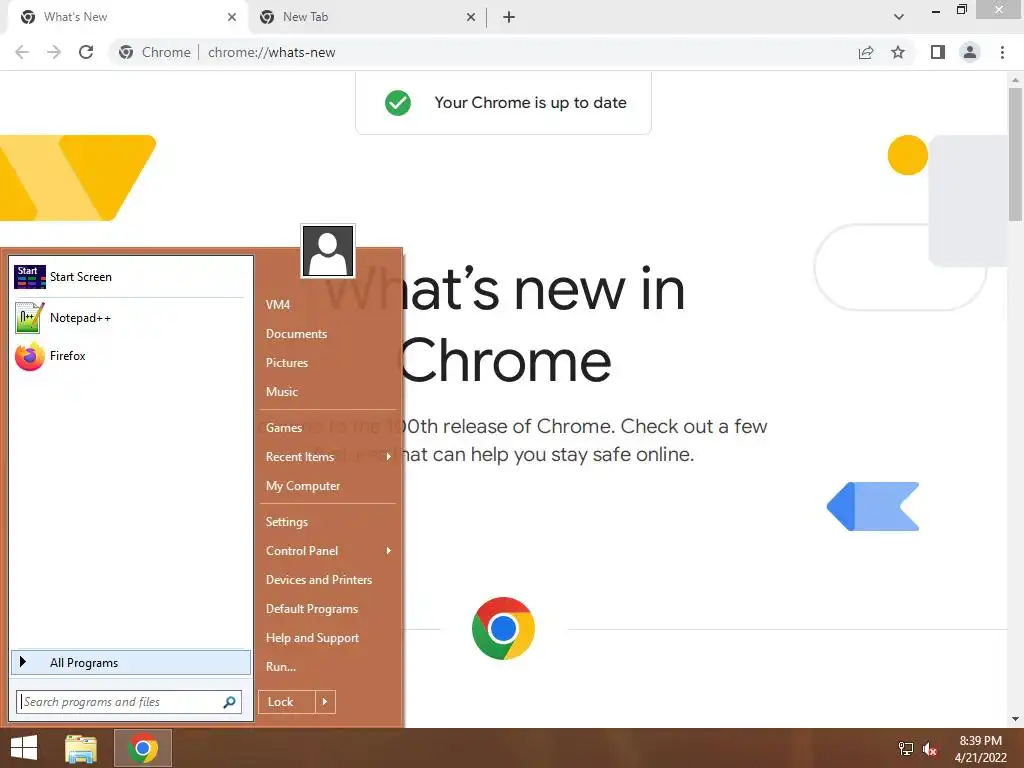Click the Lock button
Screen dimensions: 1024x768
[x=287, y=702]
